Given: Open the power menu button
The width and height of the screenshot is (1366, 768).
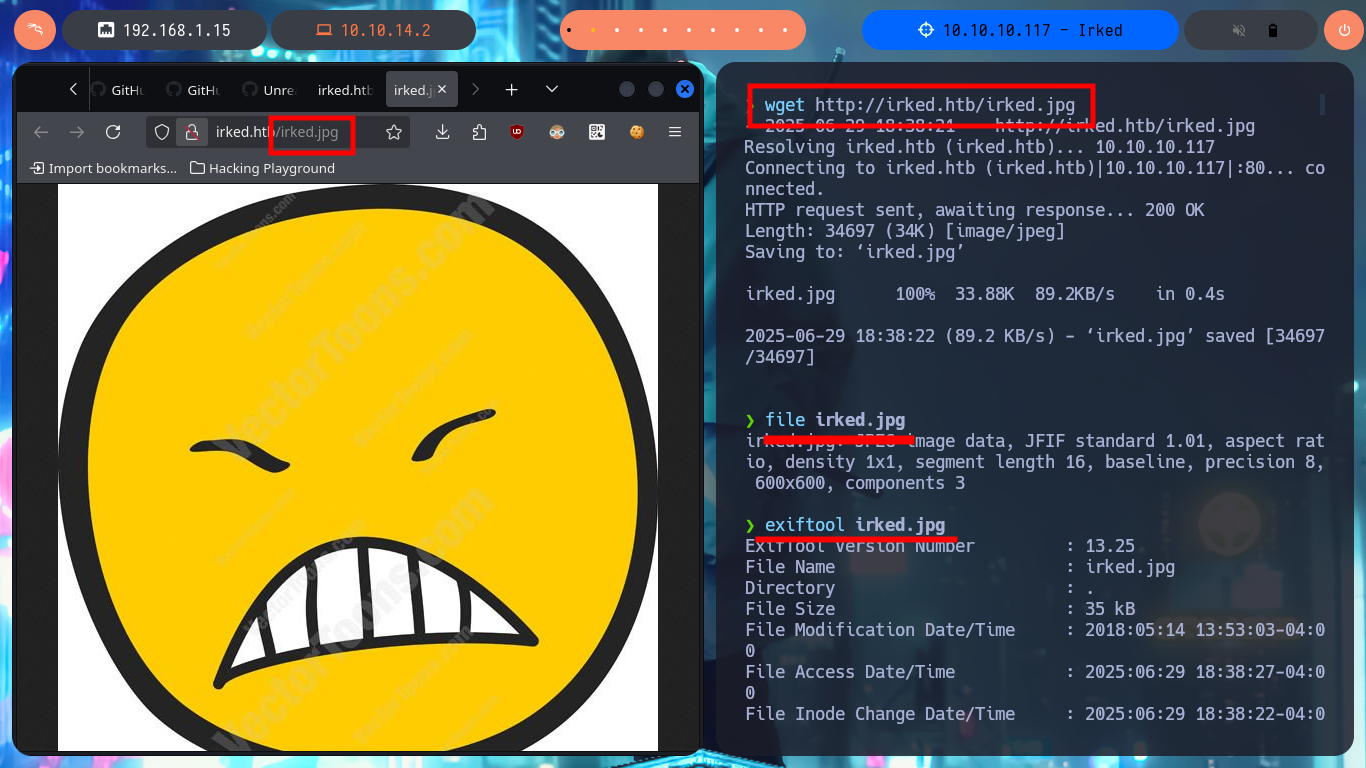Looking at the screenshot, I should click(1344, 30).
